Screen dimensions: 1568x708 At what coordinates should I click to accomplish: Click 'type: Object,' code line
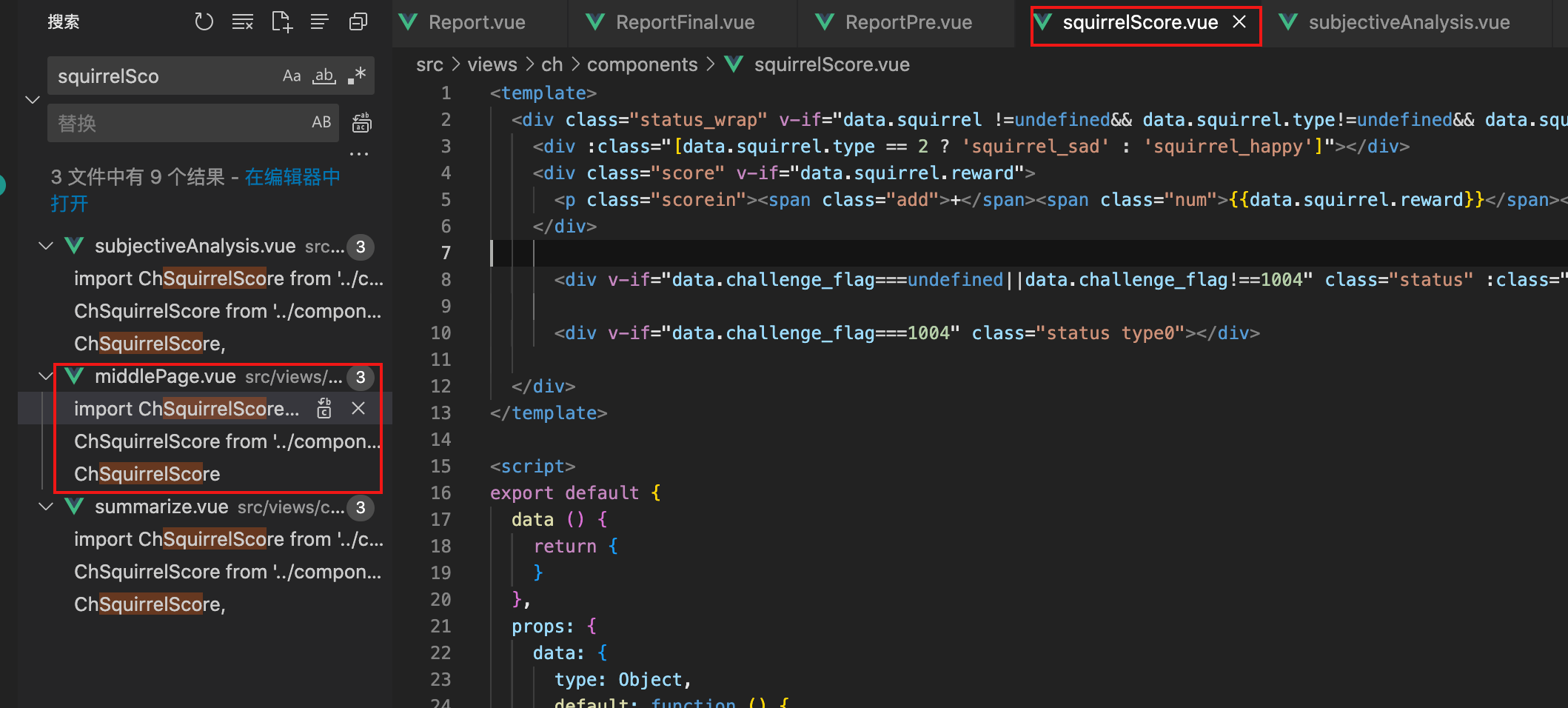[x=623, y=680]
